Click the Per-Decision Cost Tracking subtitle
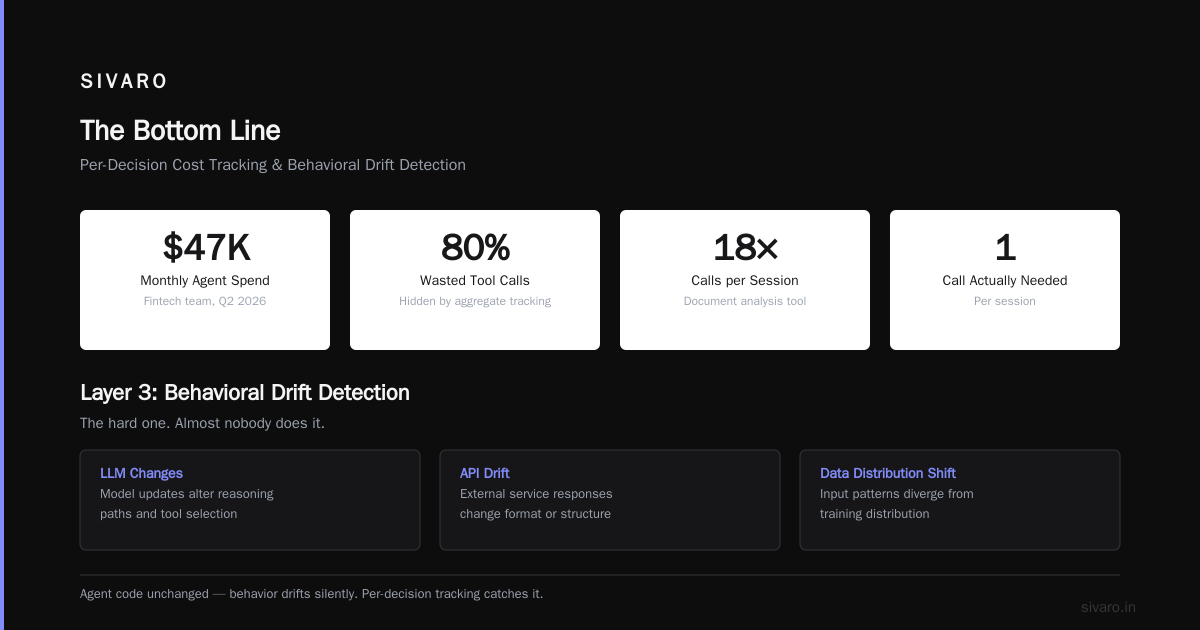 coord(273,165)
